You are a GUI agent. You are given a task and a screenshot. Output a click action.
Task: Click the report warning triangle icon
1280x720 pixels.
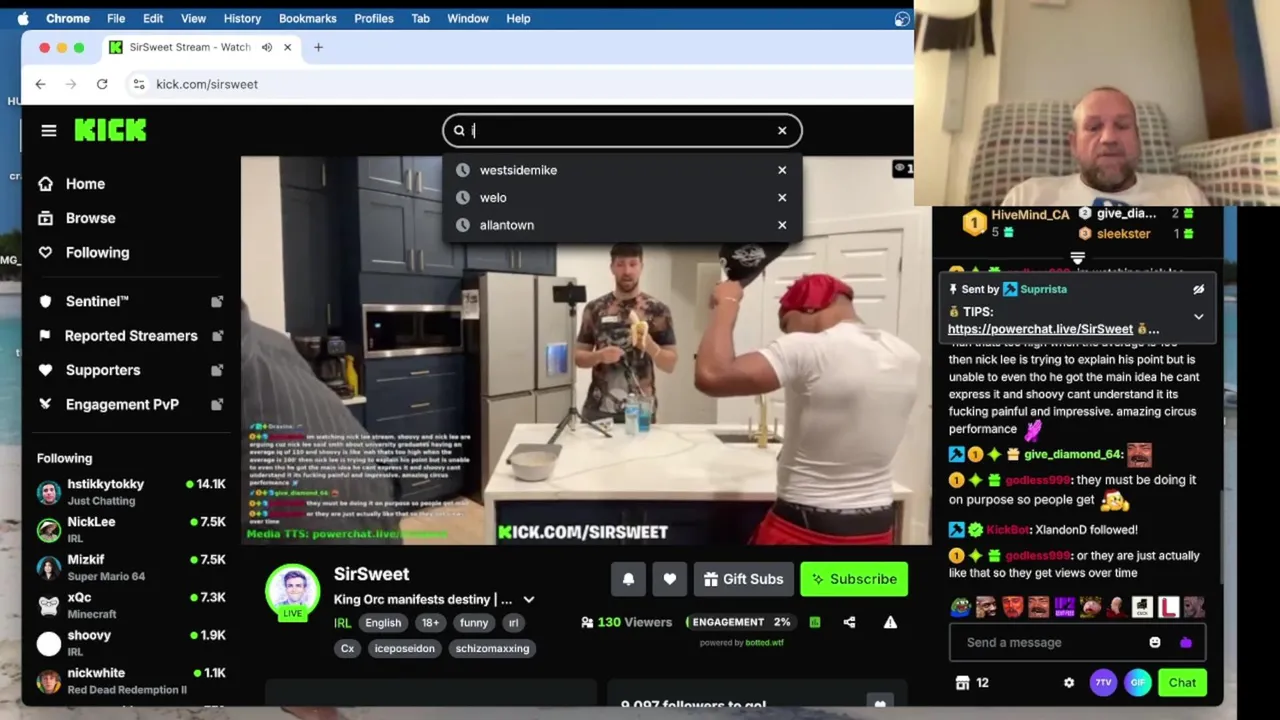coord(890,623)
